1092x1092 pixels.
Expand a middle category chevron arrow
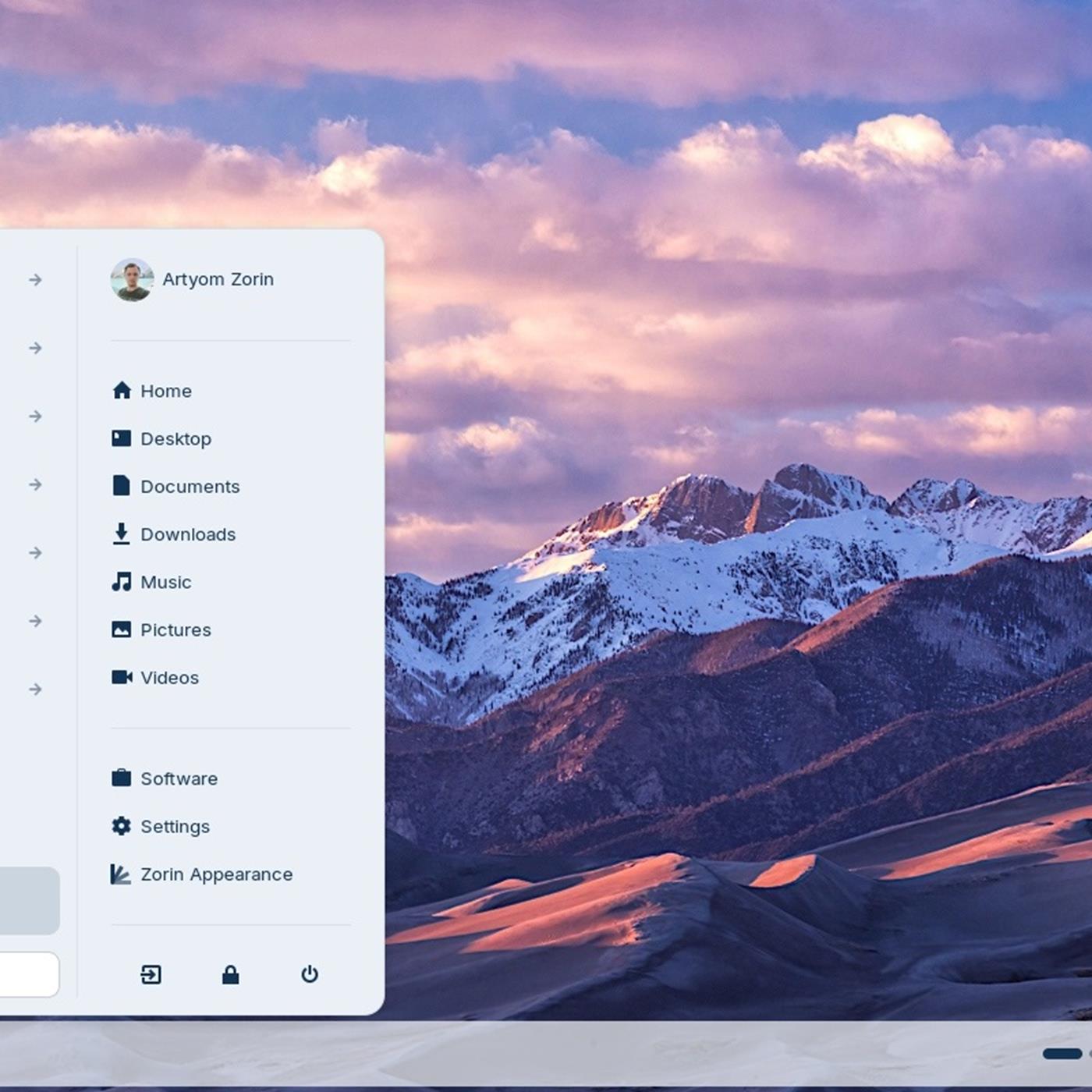pyautogui.click(x=35, y=484)
